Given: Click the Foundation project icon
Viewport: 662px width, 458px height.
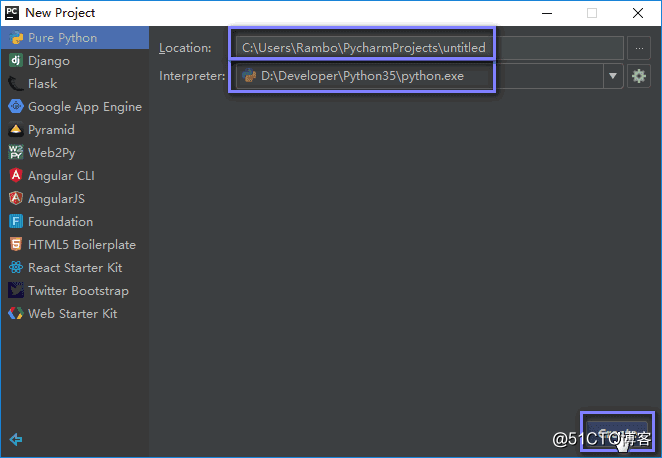Looking at the screenshot, I should click(16, 221).
